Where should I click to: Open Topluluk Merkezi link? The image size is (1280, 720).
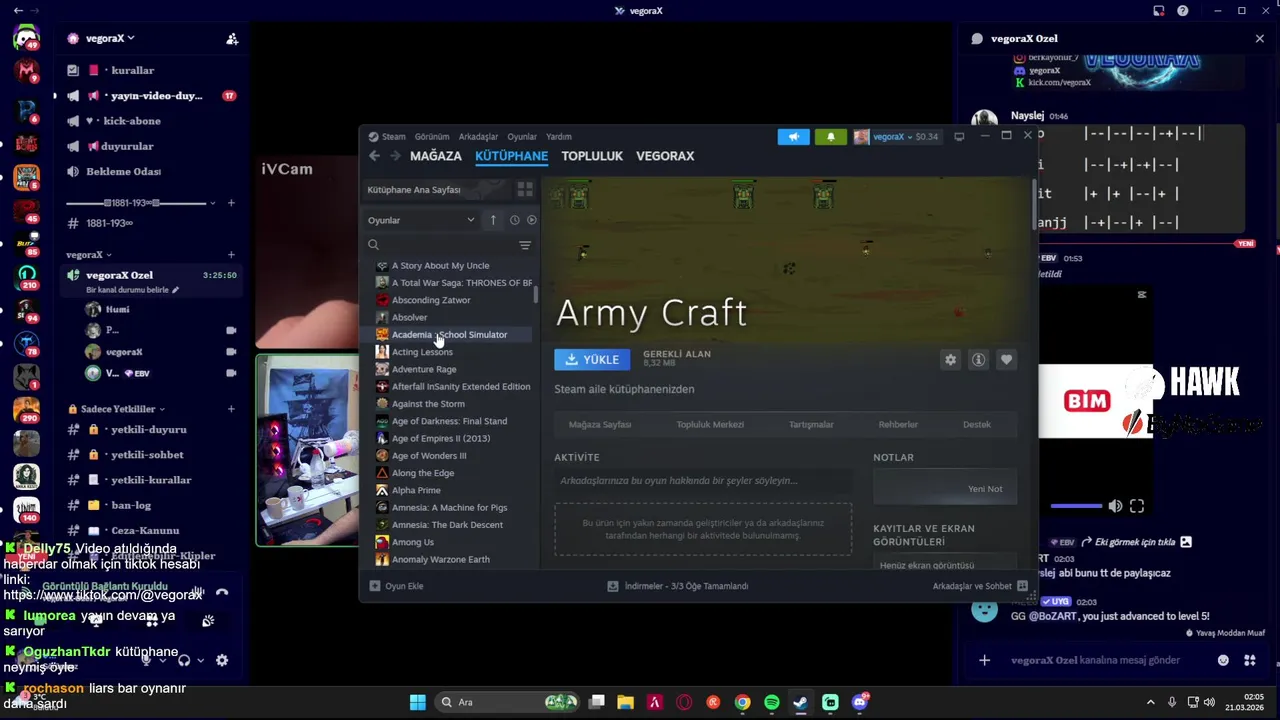pyautogui.click(x=710, y=424)
